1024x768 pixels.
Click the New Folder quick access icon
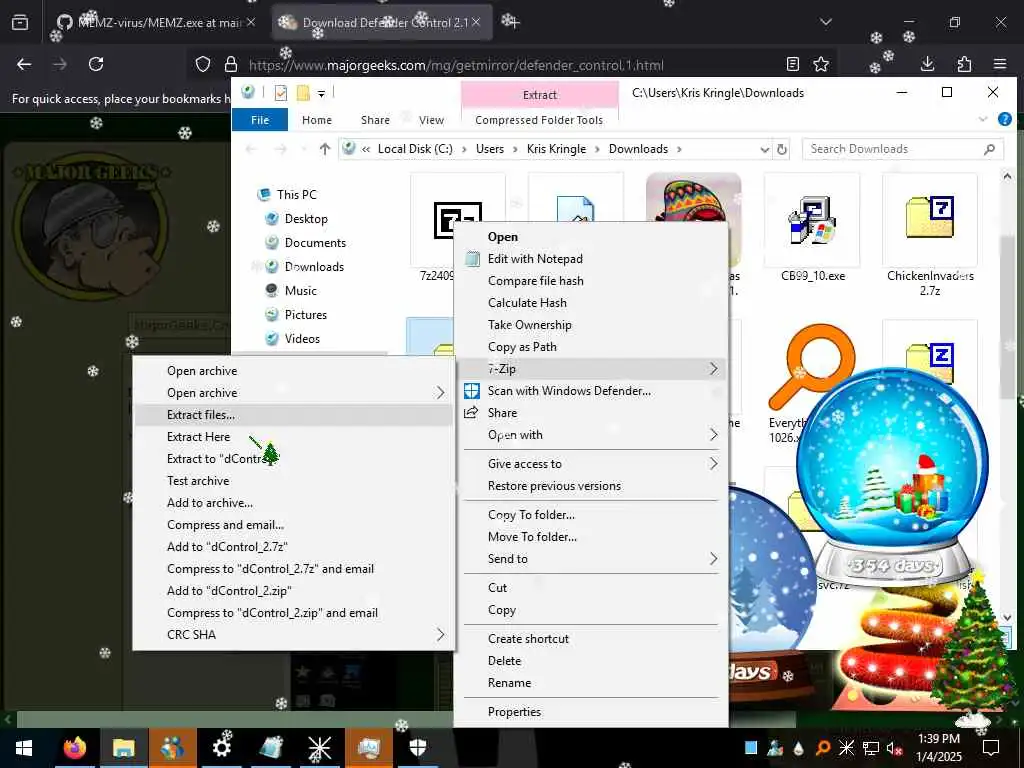tap(303, 93)
